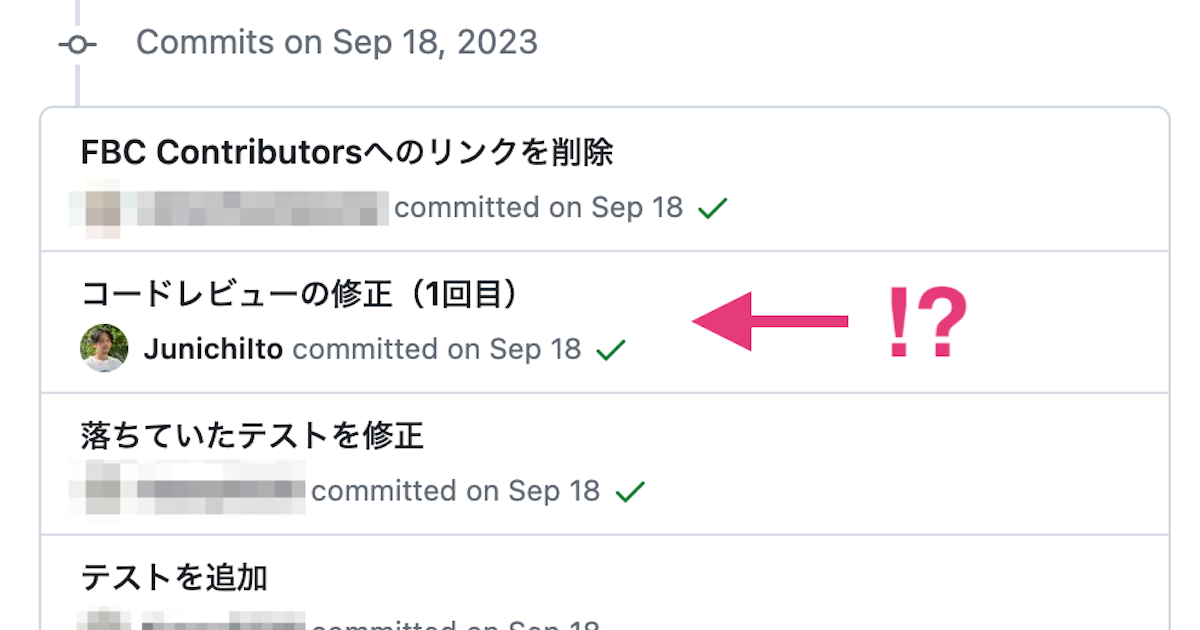Click committed on Sep 18 text under JunichiIto

point(435,349)
